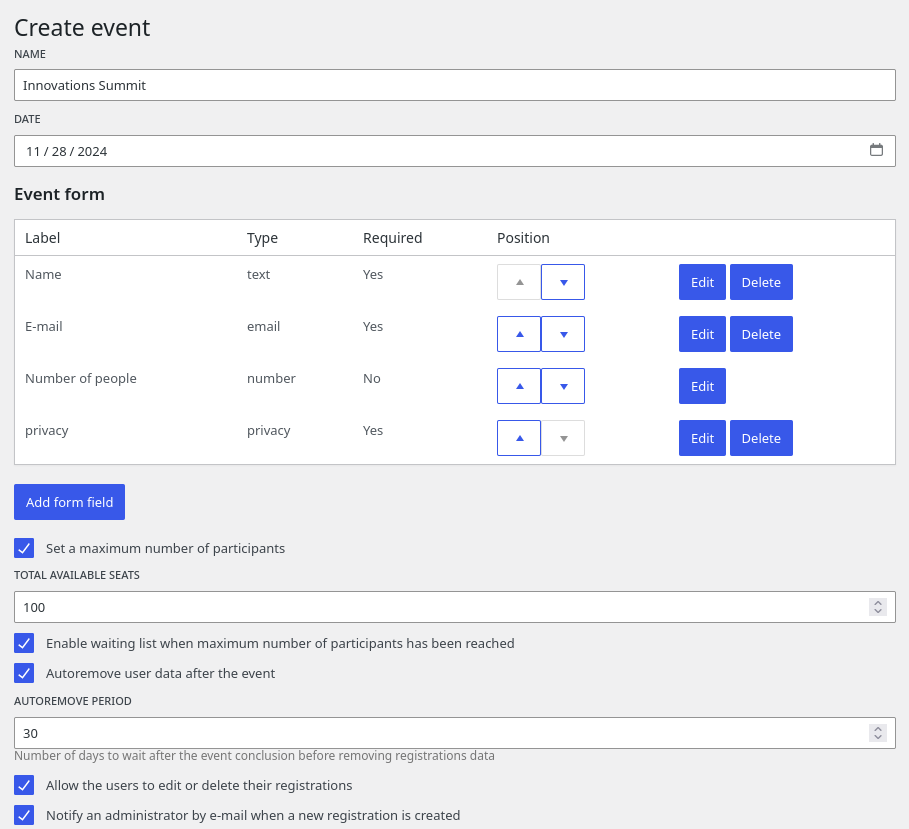Open the calendar date picker icon
The height and width of the screenshot is (829, 909).
pos(876,151)
